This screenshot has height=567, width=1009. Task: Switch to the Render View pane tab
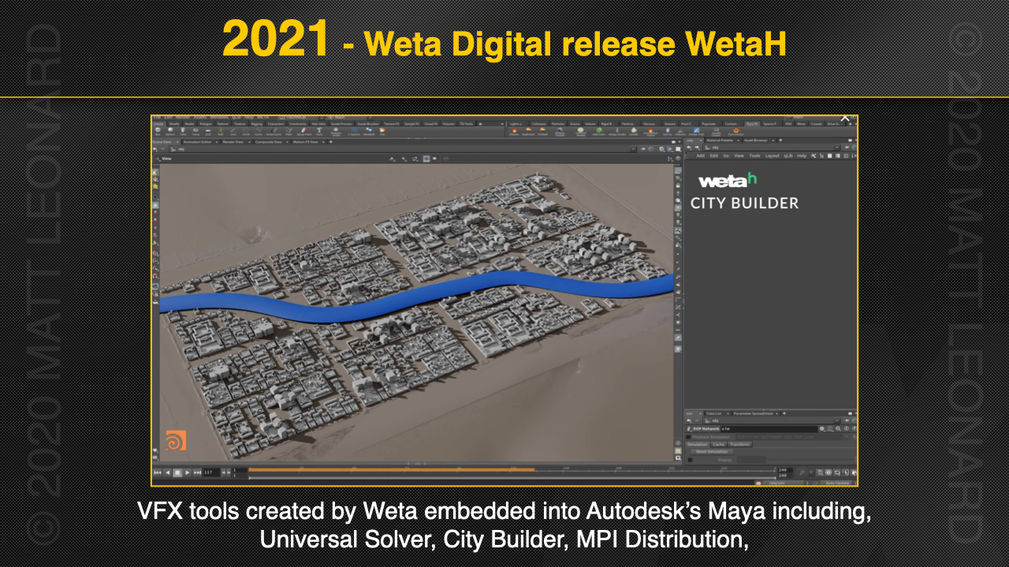pos(233,142)
